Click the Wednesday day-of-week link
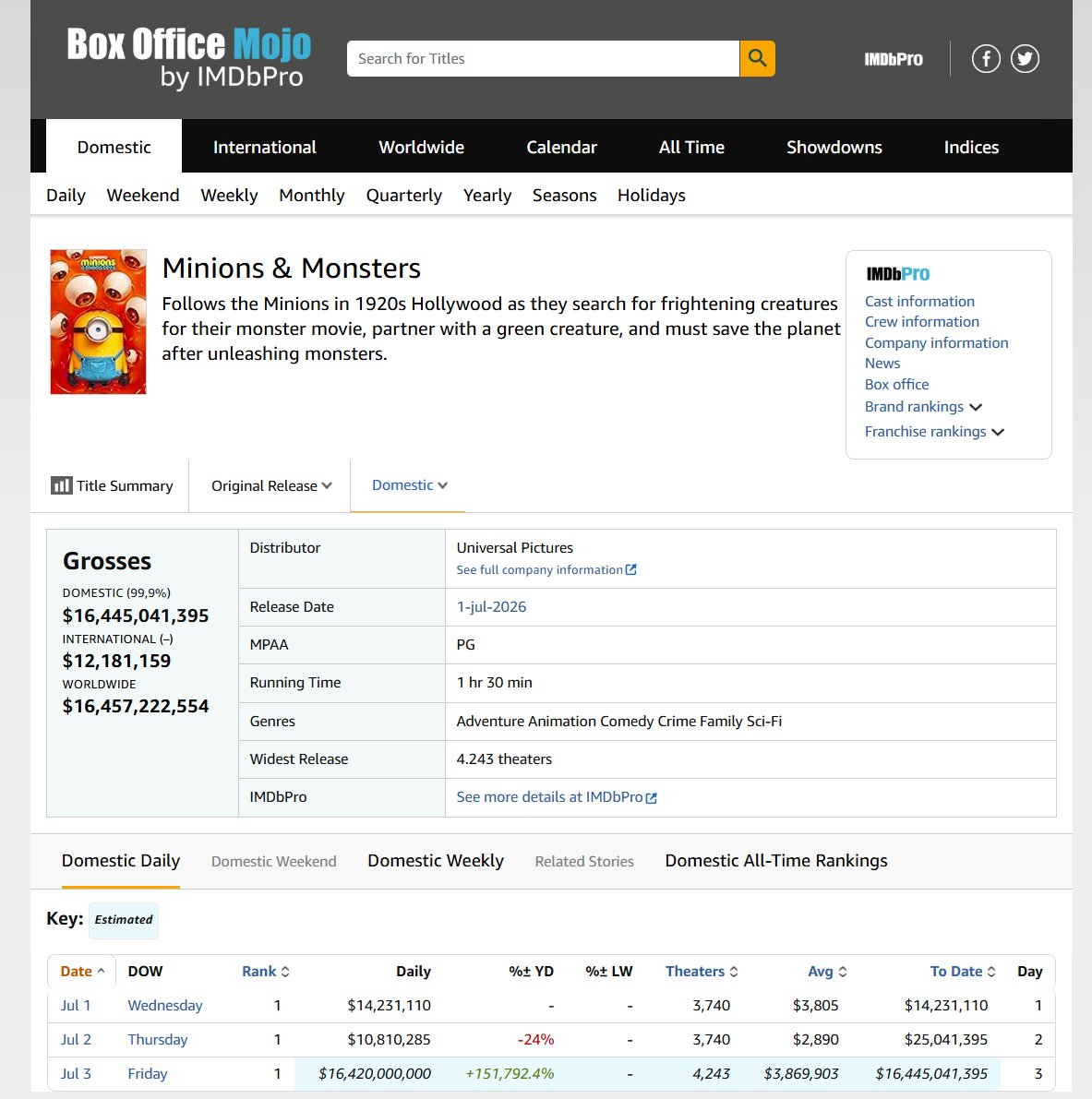 click(x=165, y=1006)
